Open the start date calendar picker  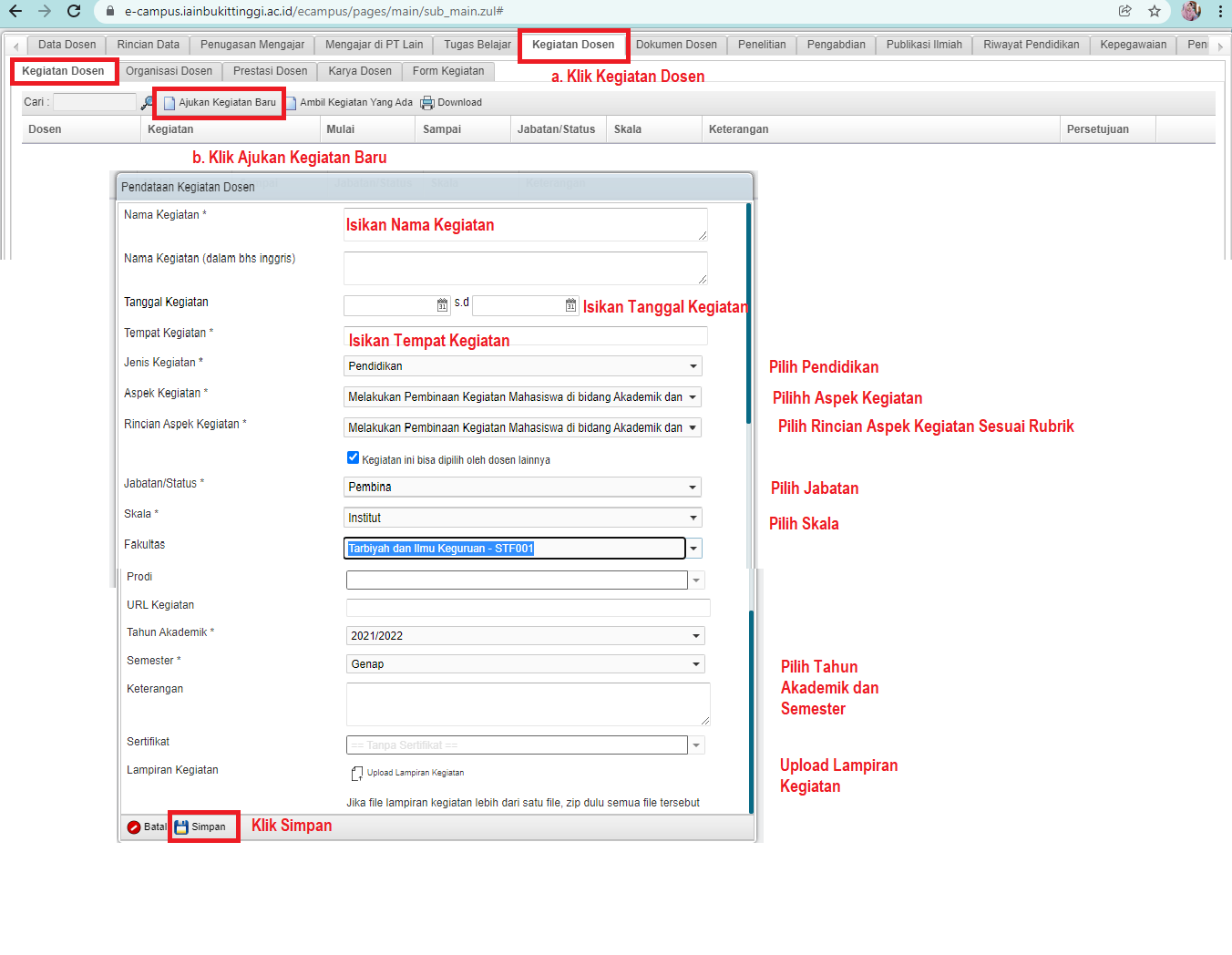coord(442,305)
